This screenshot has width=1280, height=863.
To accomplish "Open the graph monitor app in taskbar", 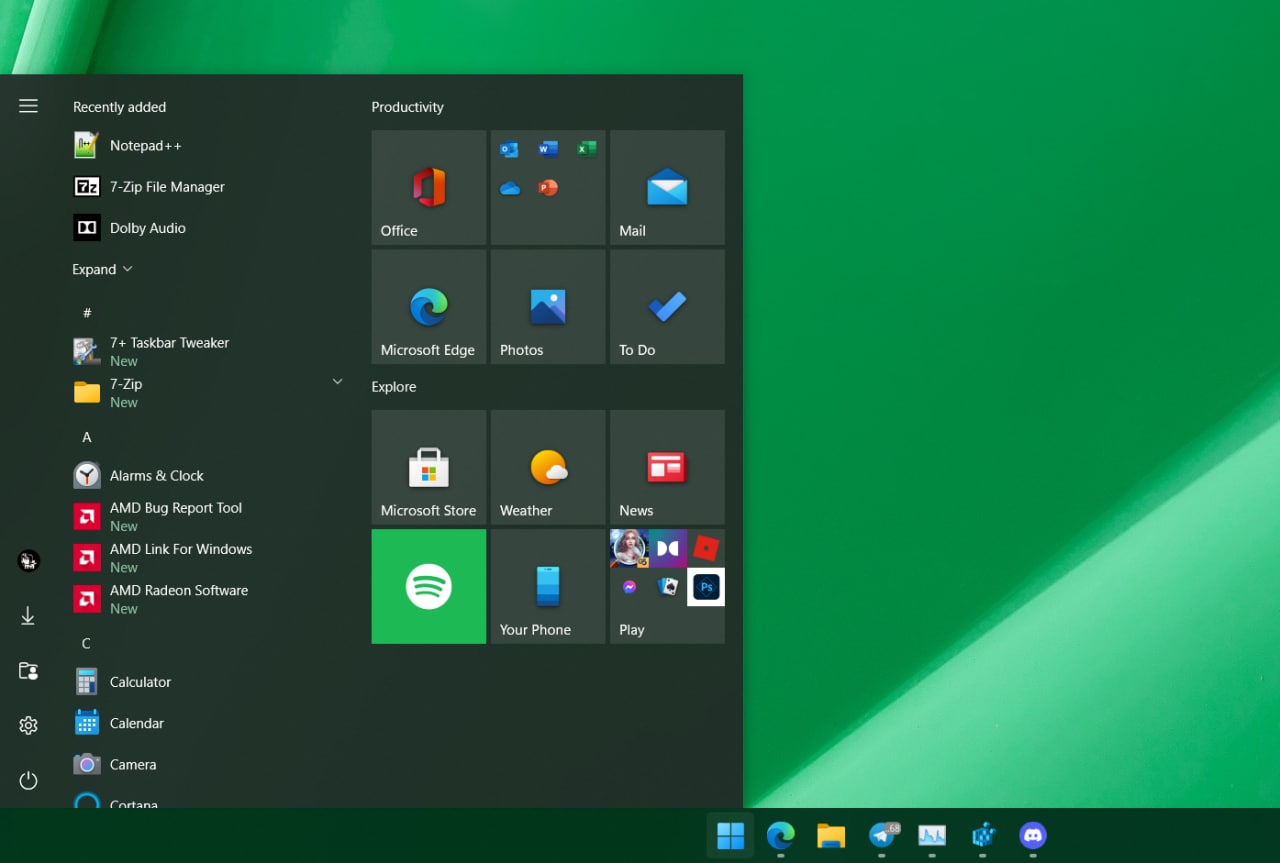I will click(x=932, y=835).
